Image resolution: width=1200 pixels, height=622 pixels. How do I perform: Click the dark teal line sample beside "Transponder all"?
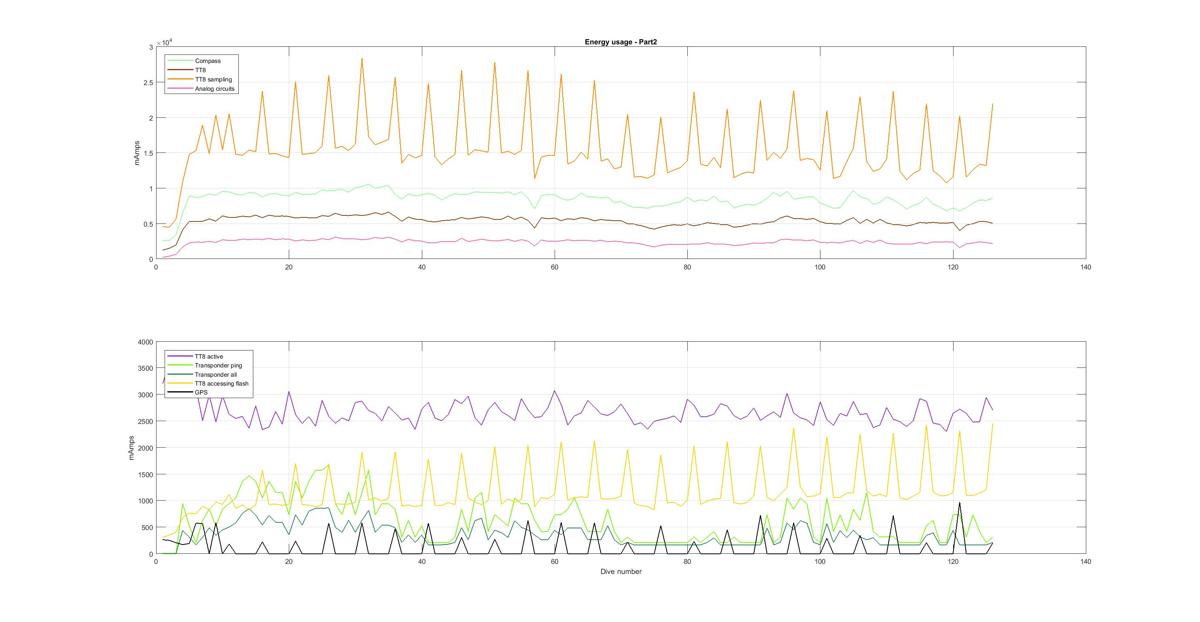tap(180, 374)
